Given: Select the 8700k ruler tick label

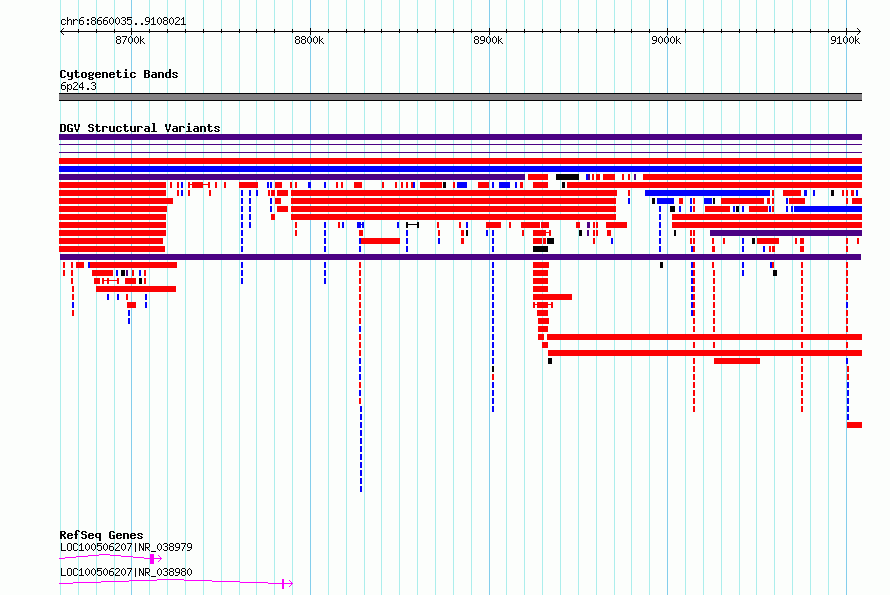Looking at the screenshot, I should click(130, 40).
